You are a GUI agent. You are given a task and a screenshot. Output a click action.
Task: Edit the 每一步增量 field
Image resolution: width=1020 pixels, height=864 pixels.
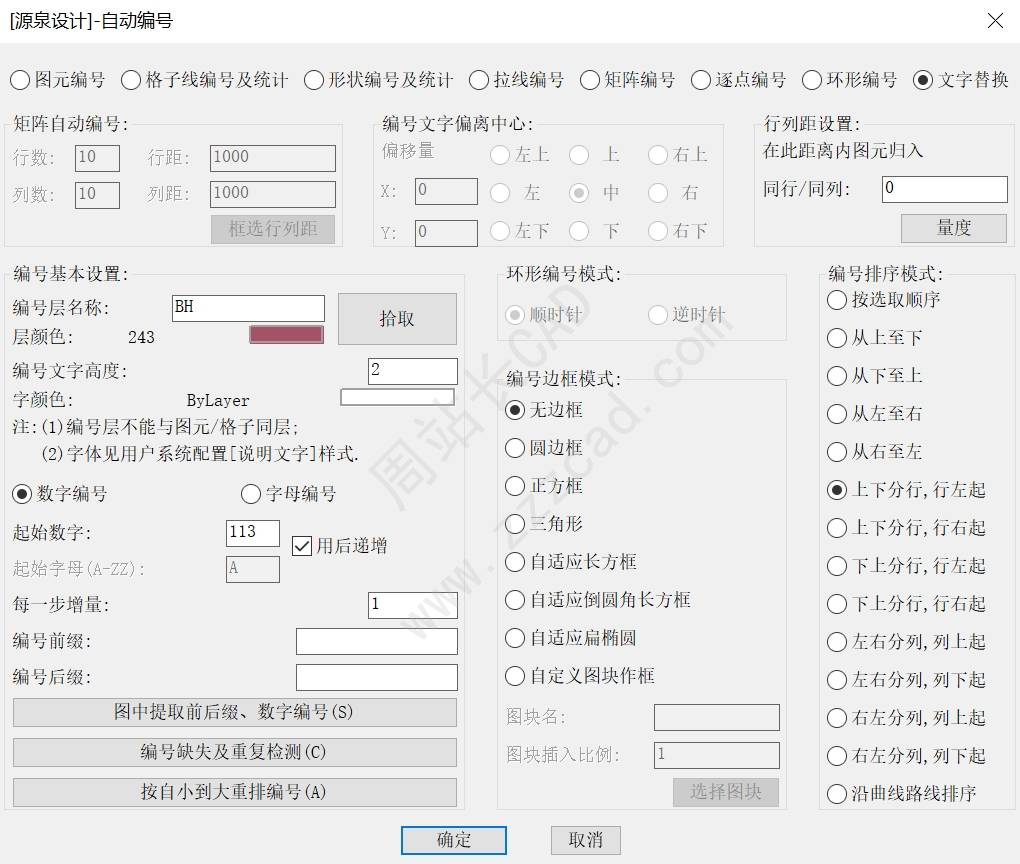pyautogui.click(x=413, y=605)
